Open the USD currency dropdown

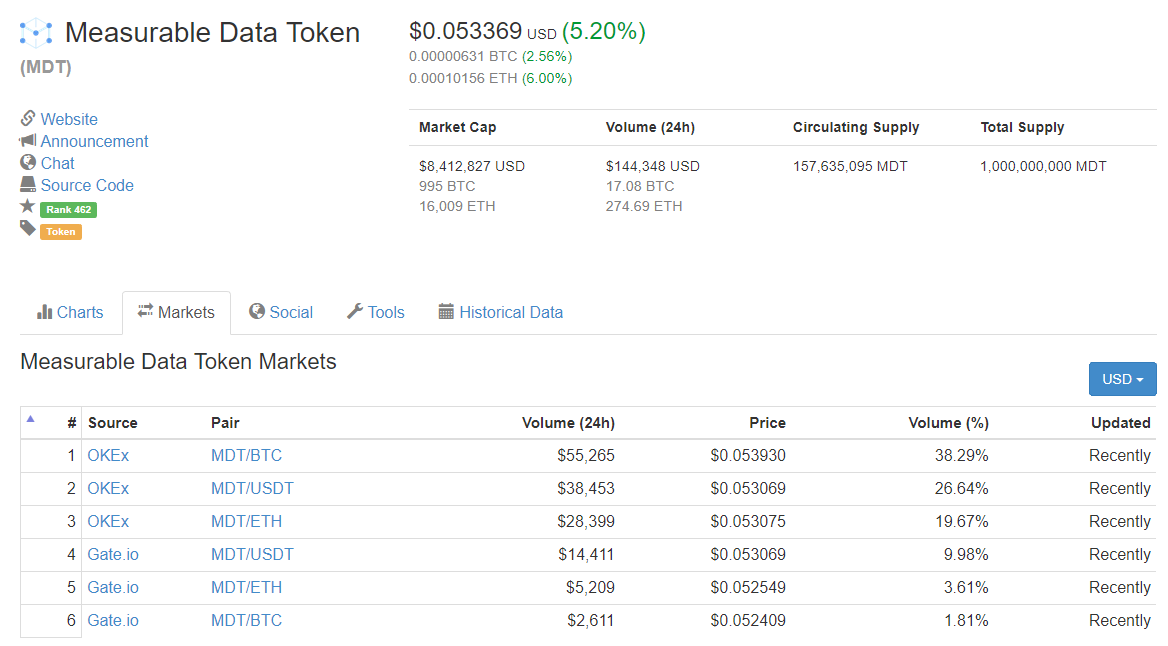click(1123, 379)
